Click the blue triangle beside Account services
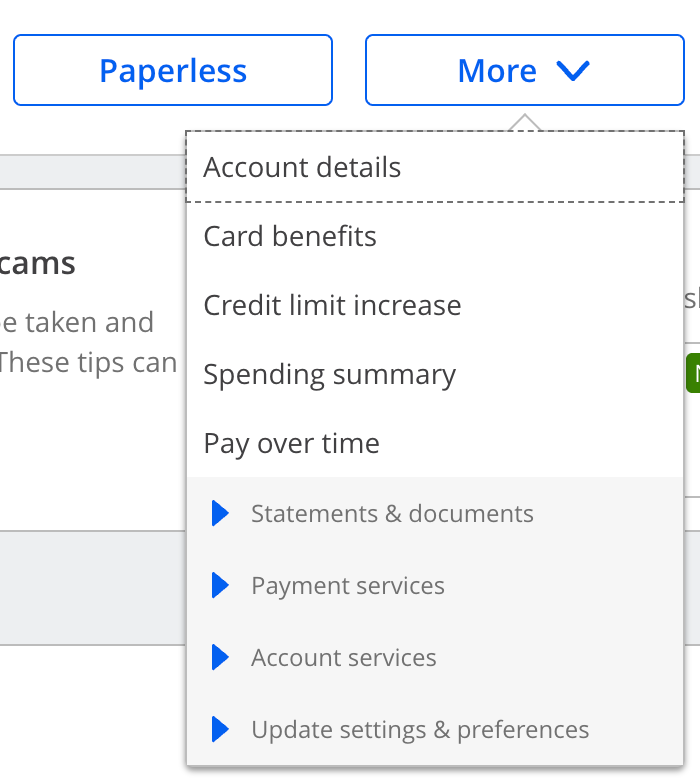This screenshot has height=782, width=700. tap(221, 658)
